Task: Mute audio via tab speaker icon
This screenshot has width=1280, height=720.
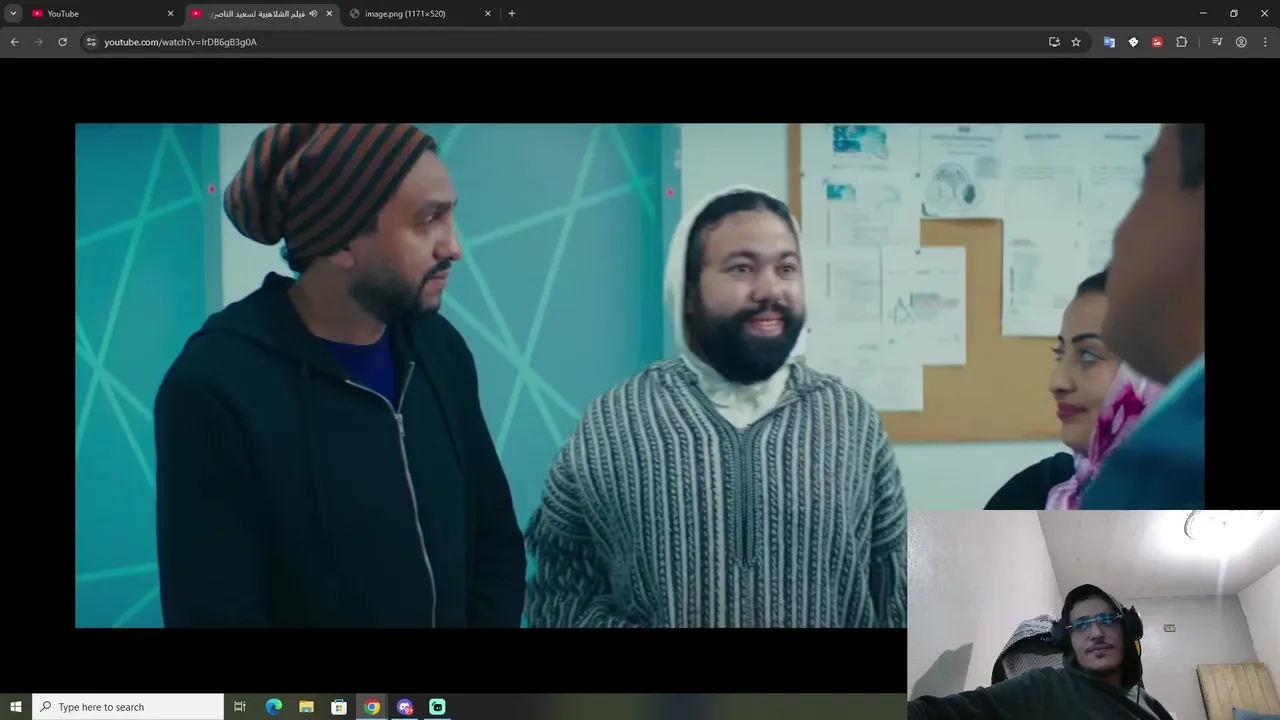Action: click(313, 13)
